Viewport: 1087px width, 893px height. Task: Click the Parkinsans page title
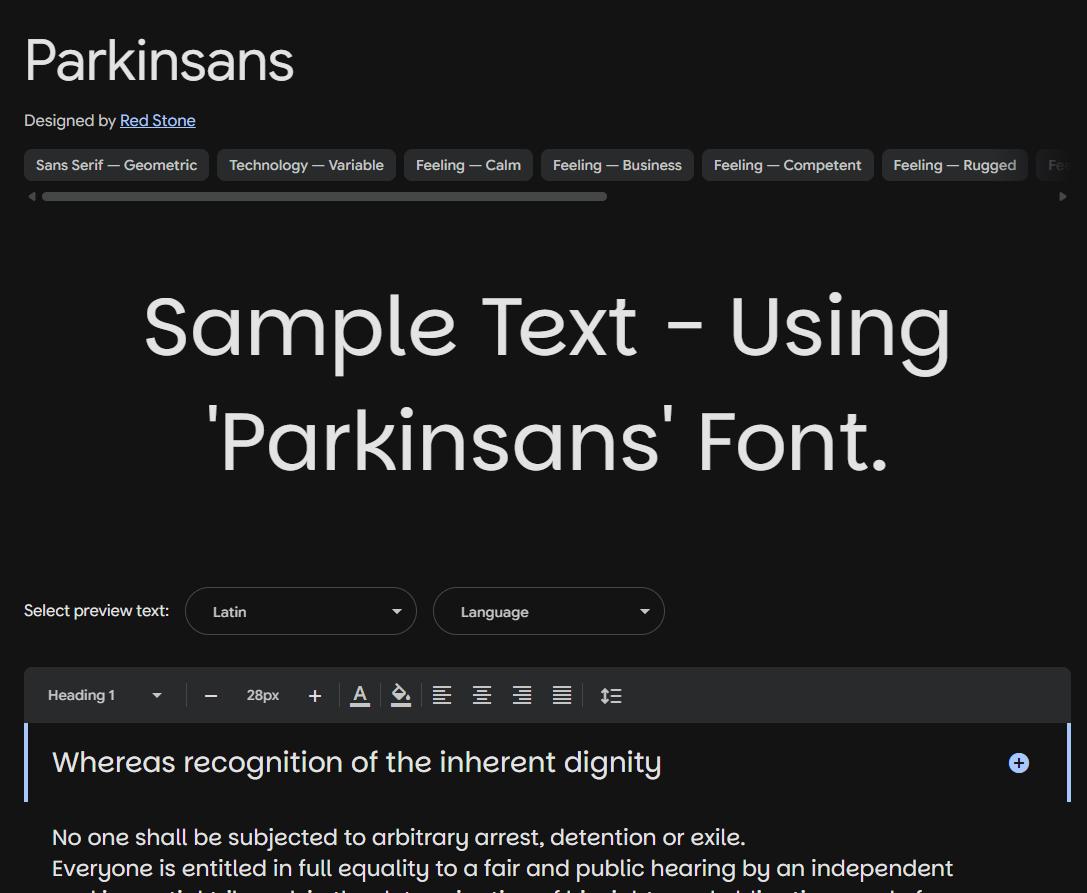[159, 61]
